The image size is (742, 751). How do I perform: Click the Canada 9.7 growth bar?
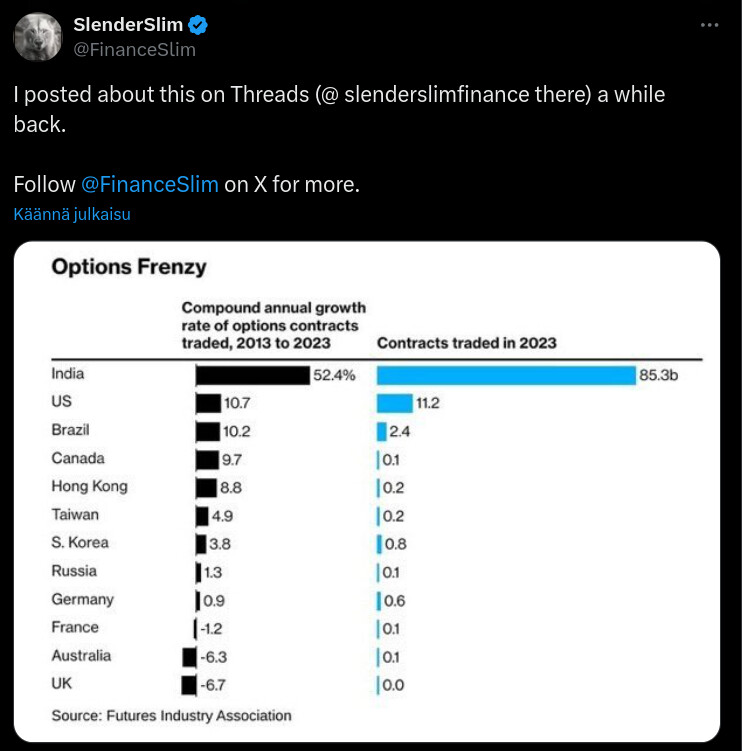pyautogui.click(x=207, y=459)
